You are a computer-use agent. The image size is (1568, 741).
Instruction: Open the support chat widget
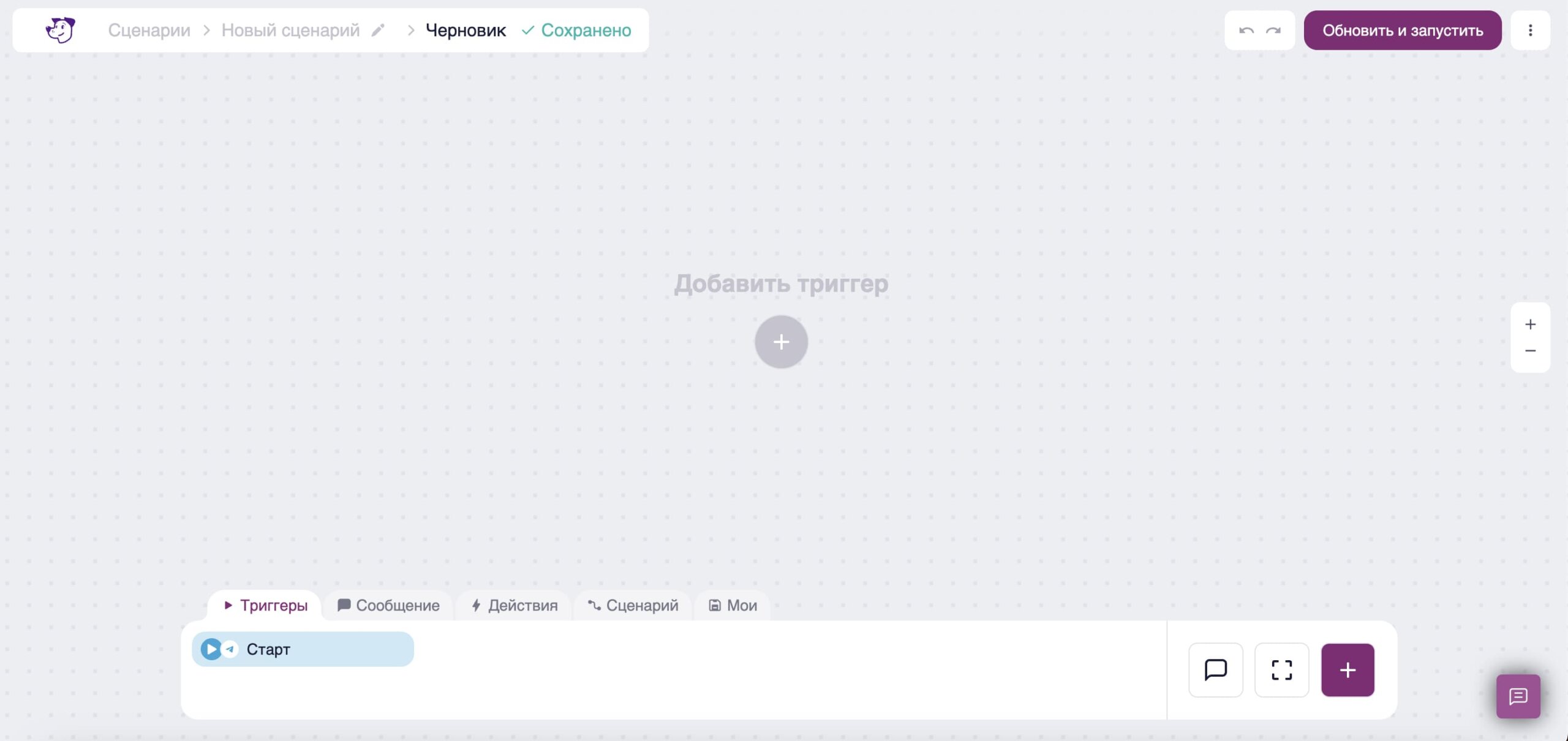[1518, 696]
